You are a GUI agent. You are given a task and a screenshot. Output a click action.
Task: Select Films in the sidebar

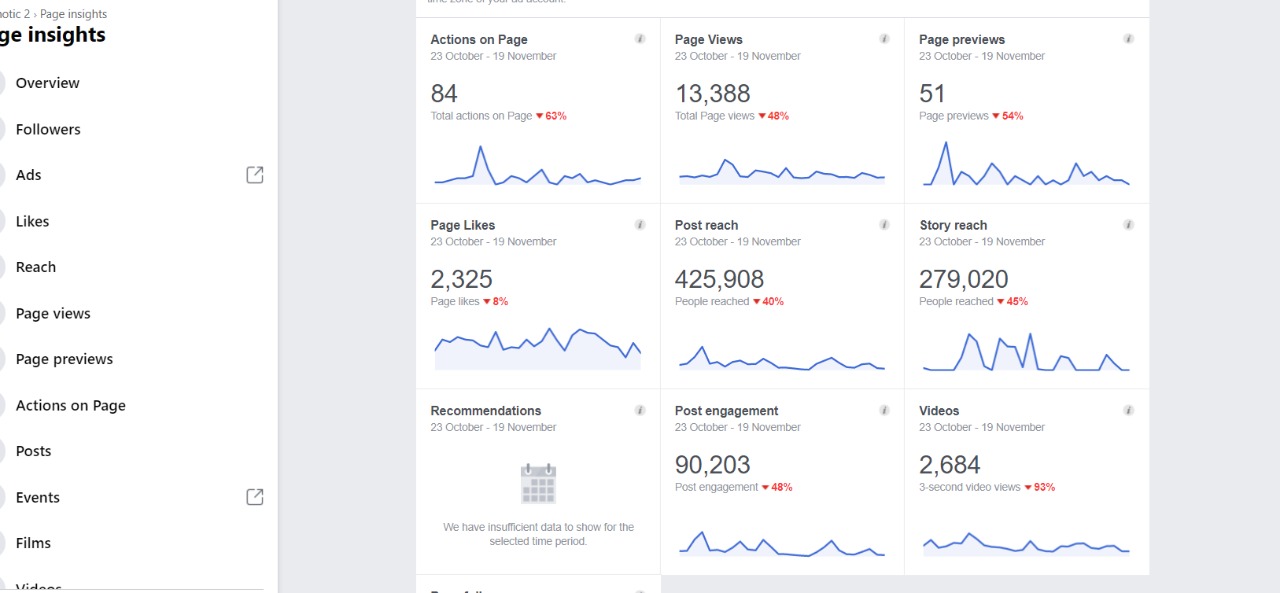[33, 543]
